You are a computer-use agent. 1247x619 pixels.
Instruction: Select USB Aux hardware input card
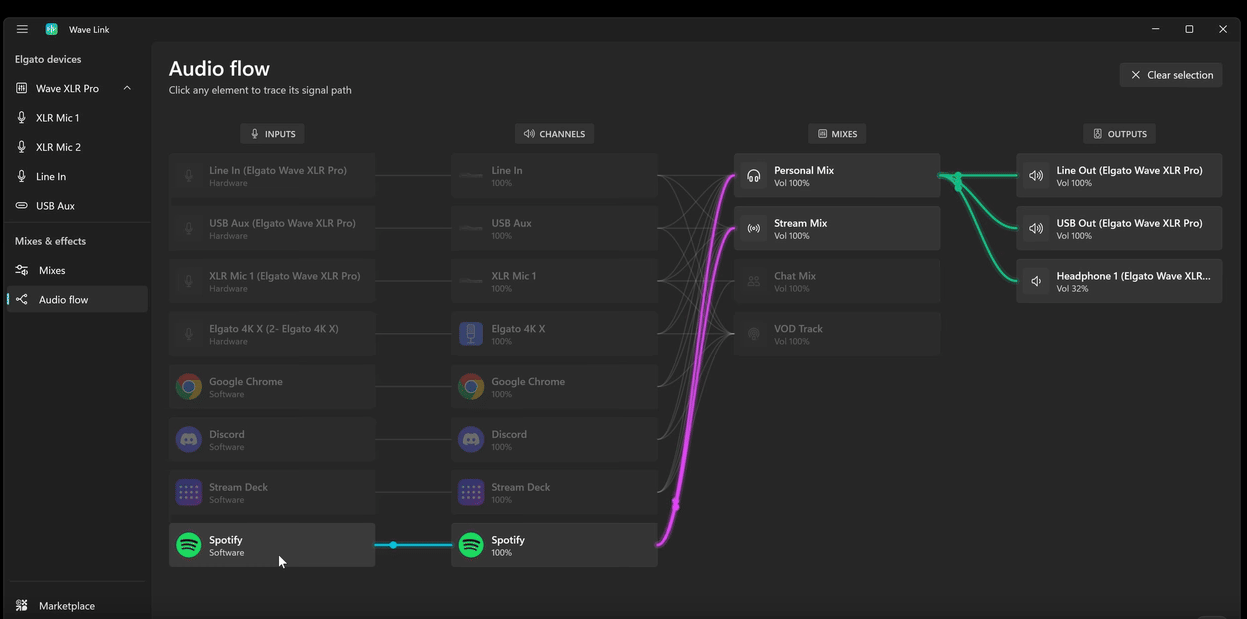point(272,228)
